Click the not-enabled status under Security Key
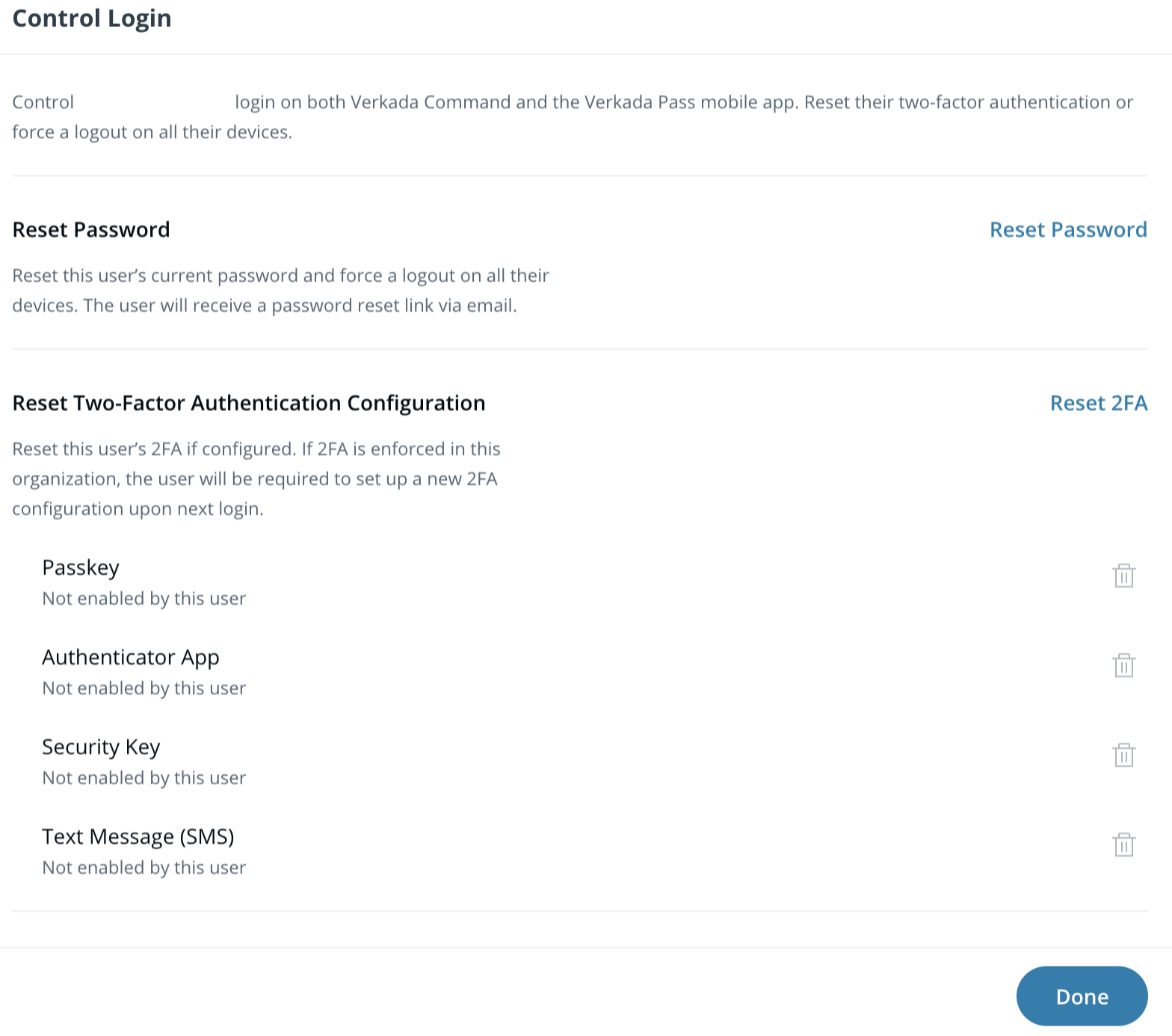This screenshot has height=1036, width=1172. click(144, 778)
